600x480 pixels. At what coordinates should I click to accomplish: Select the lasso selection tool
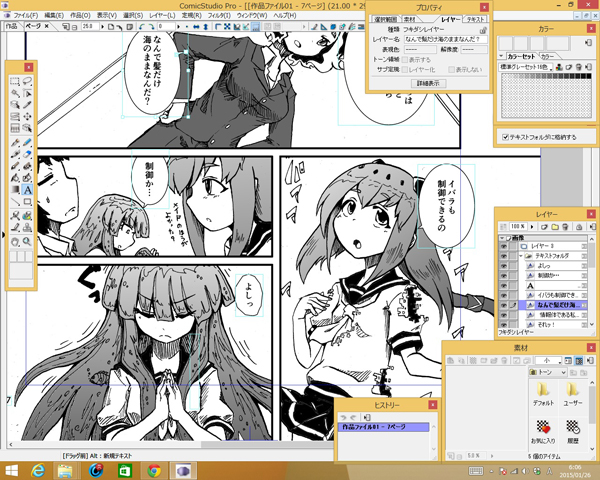click(x=27, y=81)
